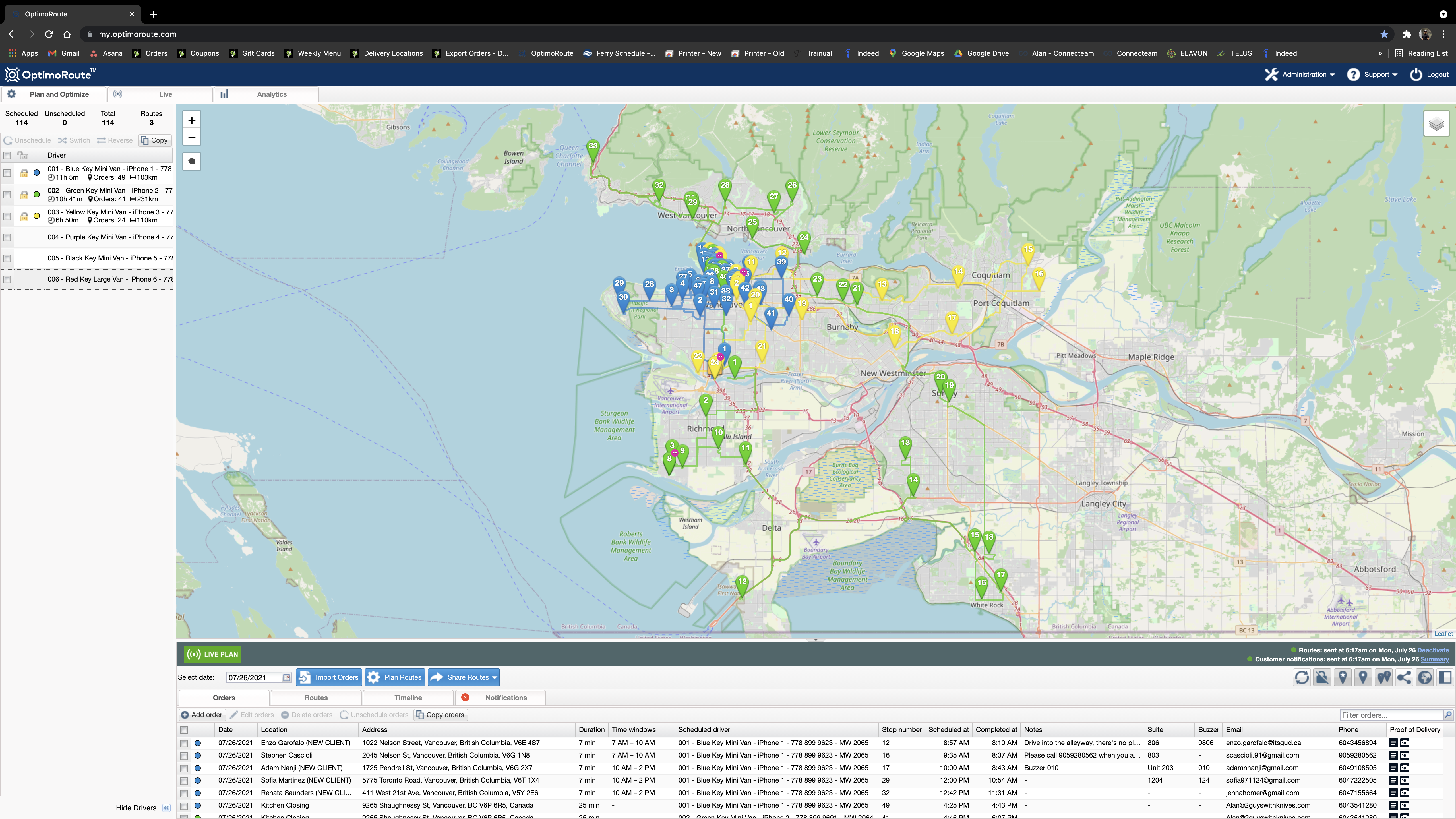Zoom in the map with the plus button
Image resolution: width=1456 pixels, height=819 pixels.
(x=192, y=120)
